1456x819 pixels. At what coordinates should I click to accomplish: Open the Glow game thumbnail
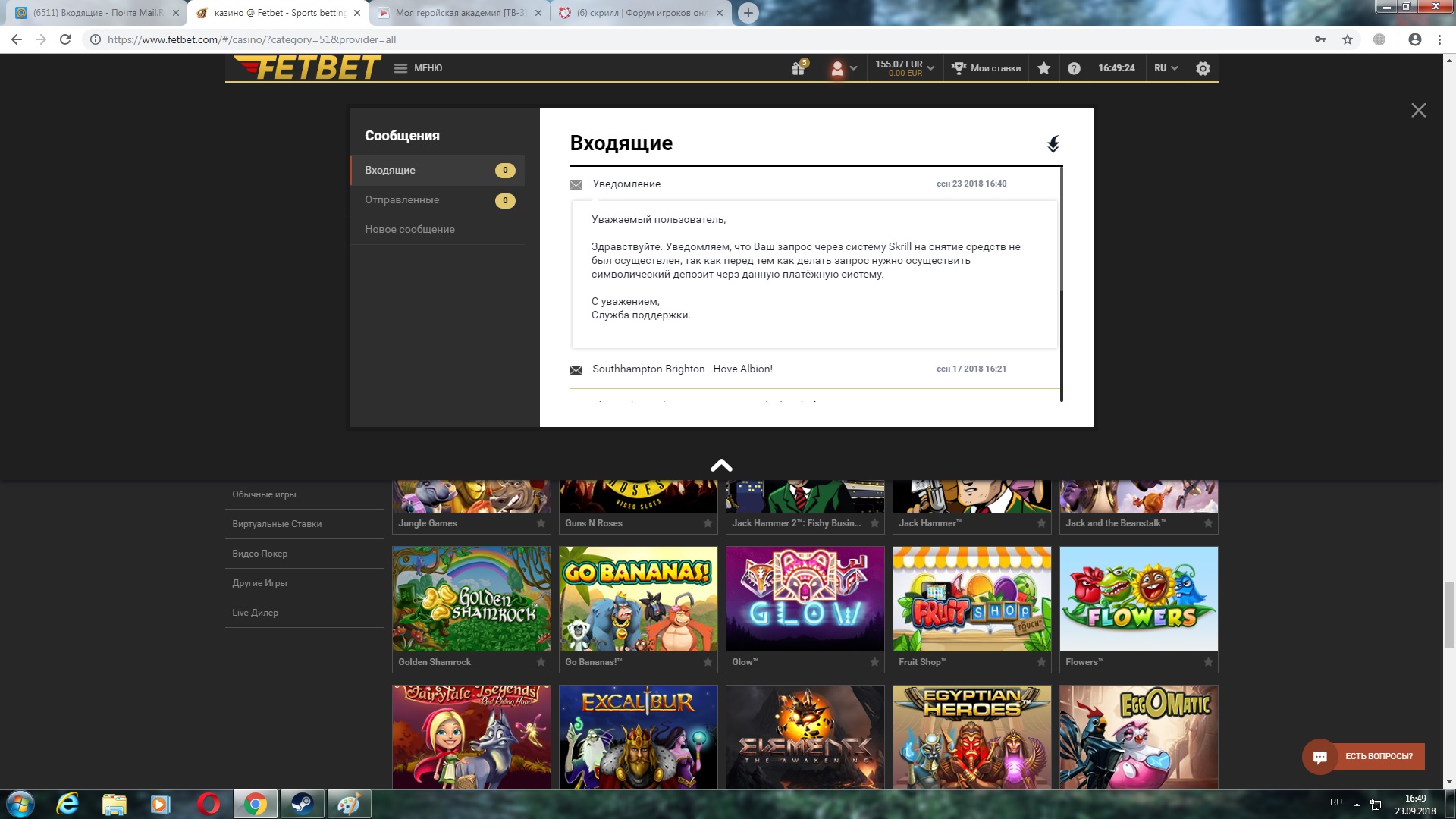pyautogui.click(x=805, y=599)
